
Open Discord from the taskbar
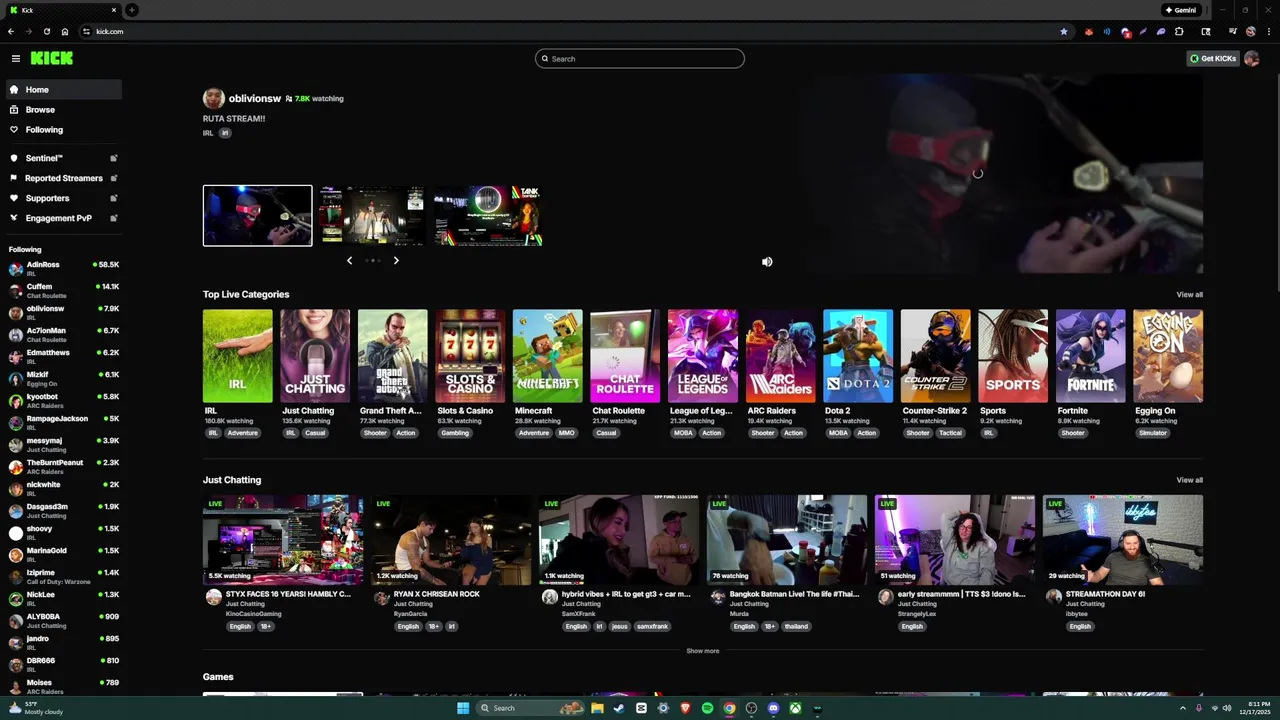tap(773, 708)
